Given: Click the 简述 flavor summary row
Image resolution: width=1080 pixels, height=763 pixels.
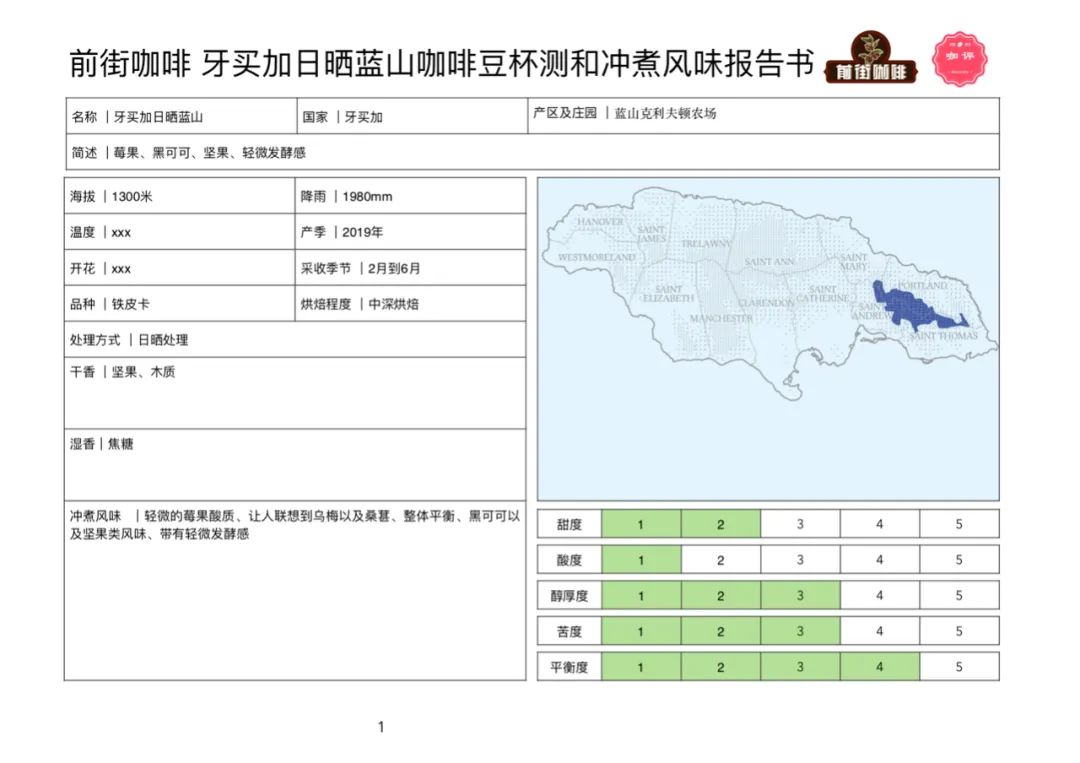Looking at the screenshot, I should (532, 152).
